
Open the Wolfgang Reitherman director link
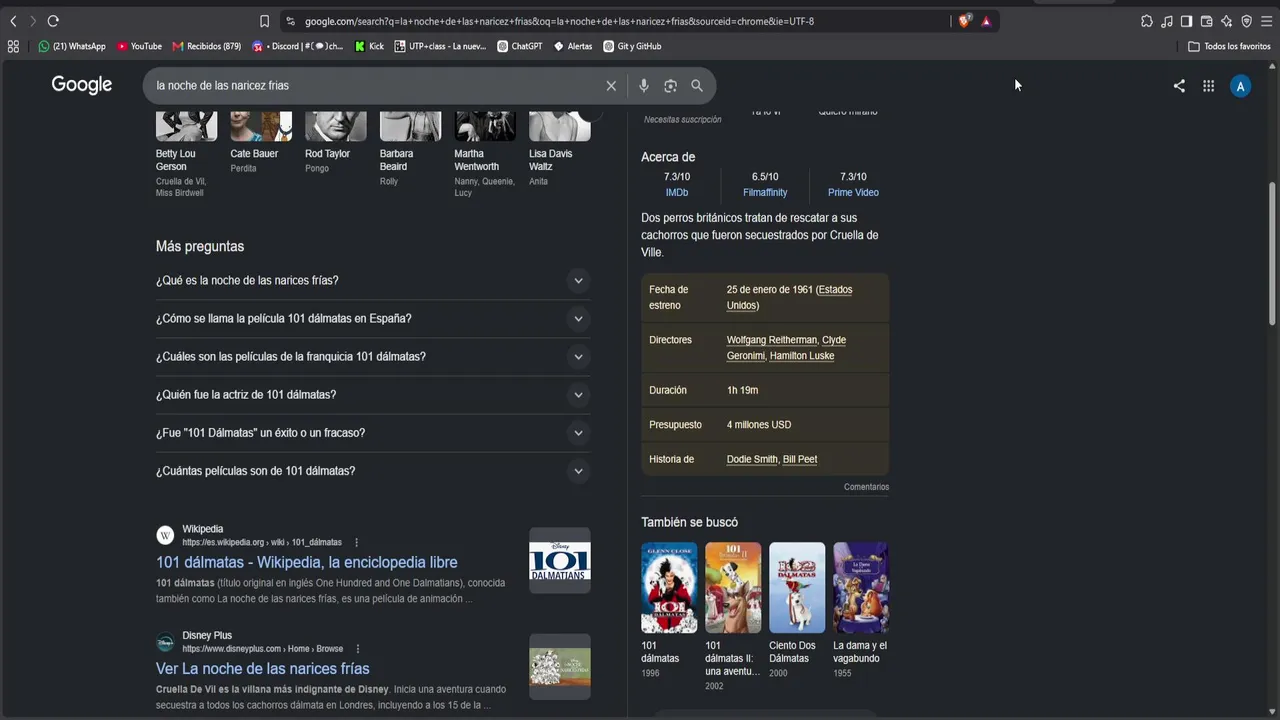click(x=771, y=340)
